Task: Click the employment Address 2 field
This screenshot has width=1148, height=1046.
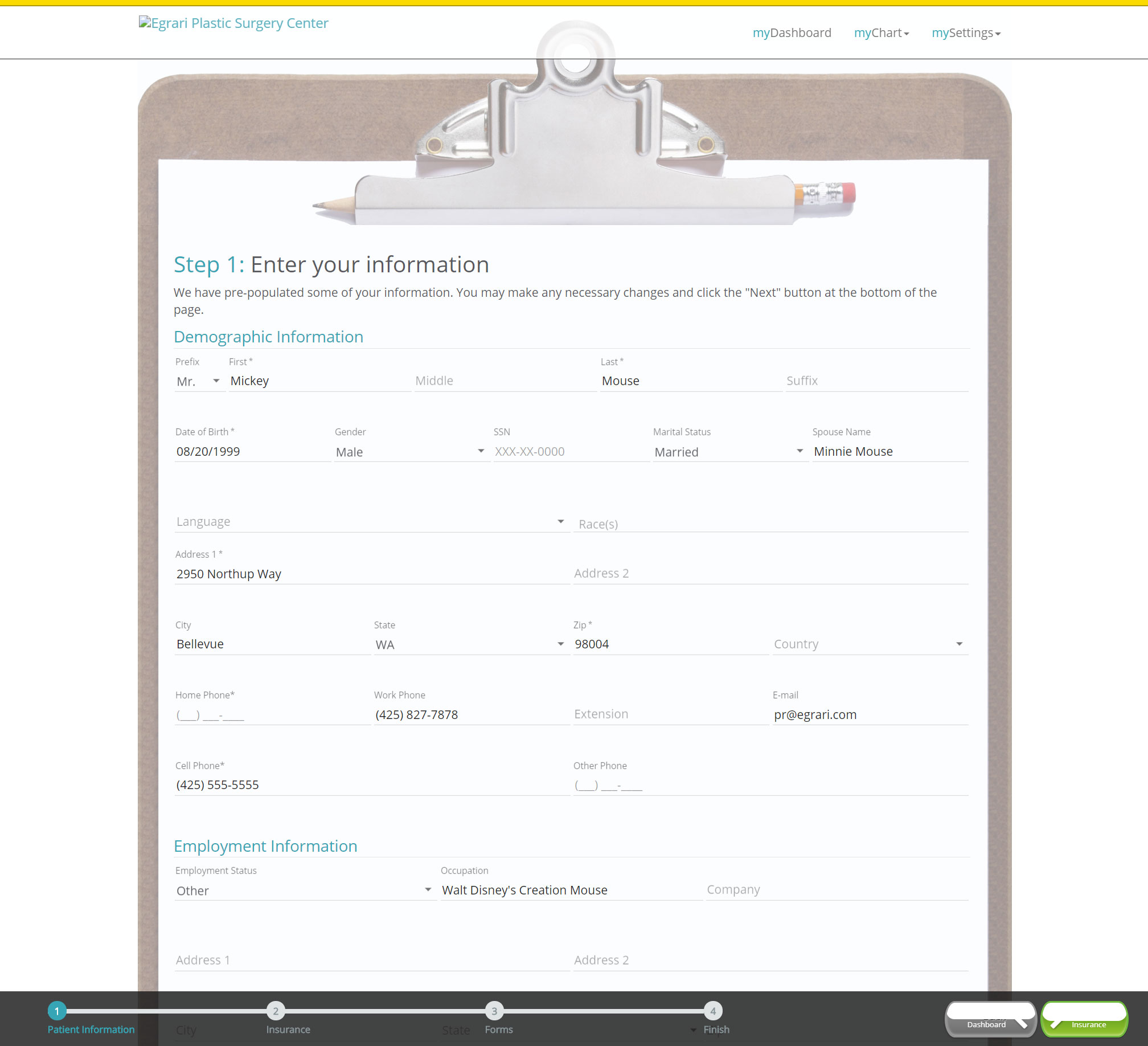Action: (x=770, y=961)
